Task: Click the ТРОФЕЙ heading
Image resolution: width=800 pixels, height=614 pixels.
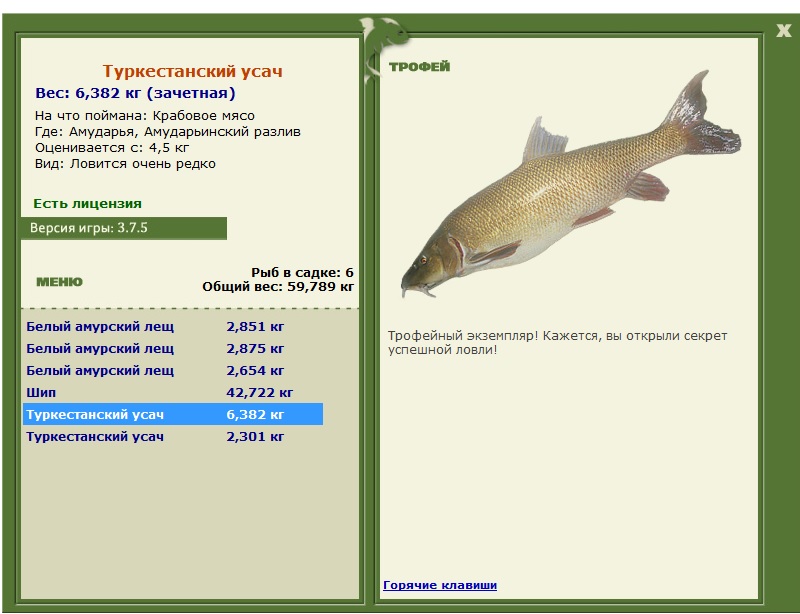Action: (x=419, y=67)
